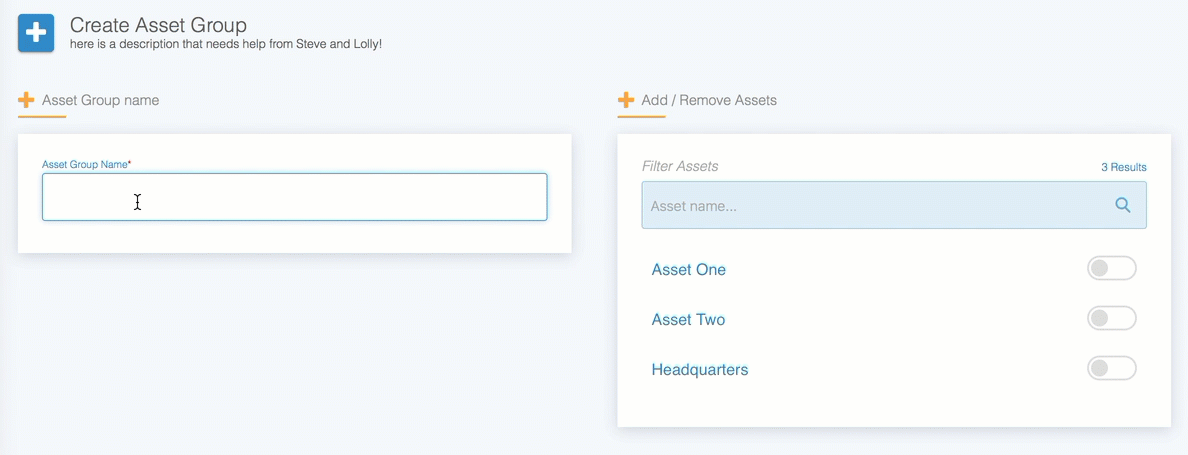
Task: Select the Asset Two link
Action: 689,319
